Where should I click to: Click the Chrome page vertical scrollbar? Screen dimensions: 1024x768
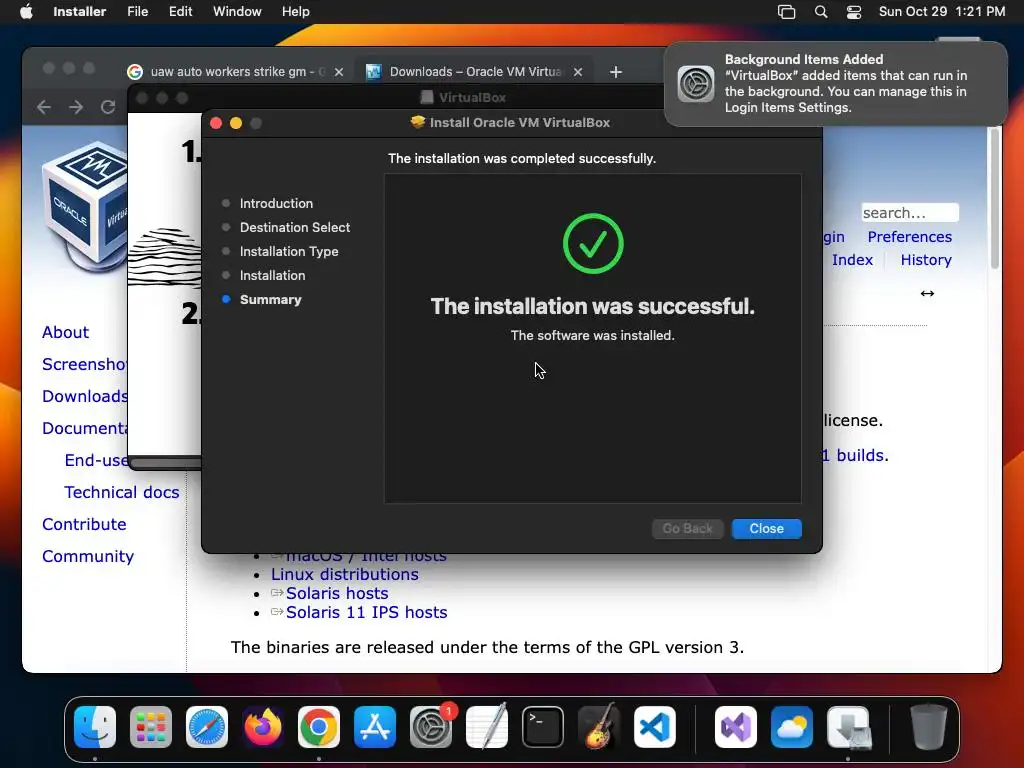coord(995,198)
